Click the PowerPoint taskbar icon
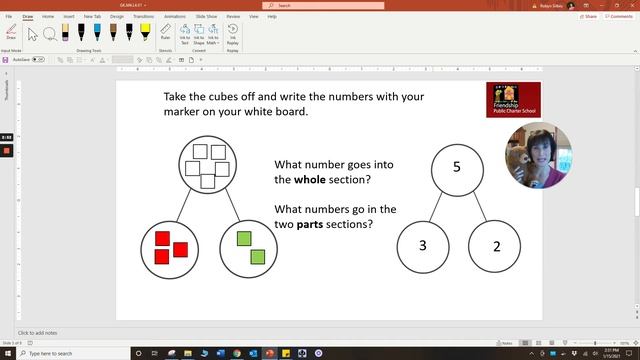The height and width of the screenshot is (360, 640). click(x=269, y=353)
